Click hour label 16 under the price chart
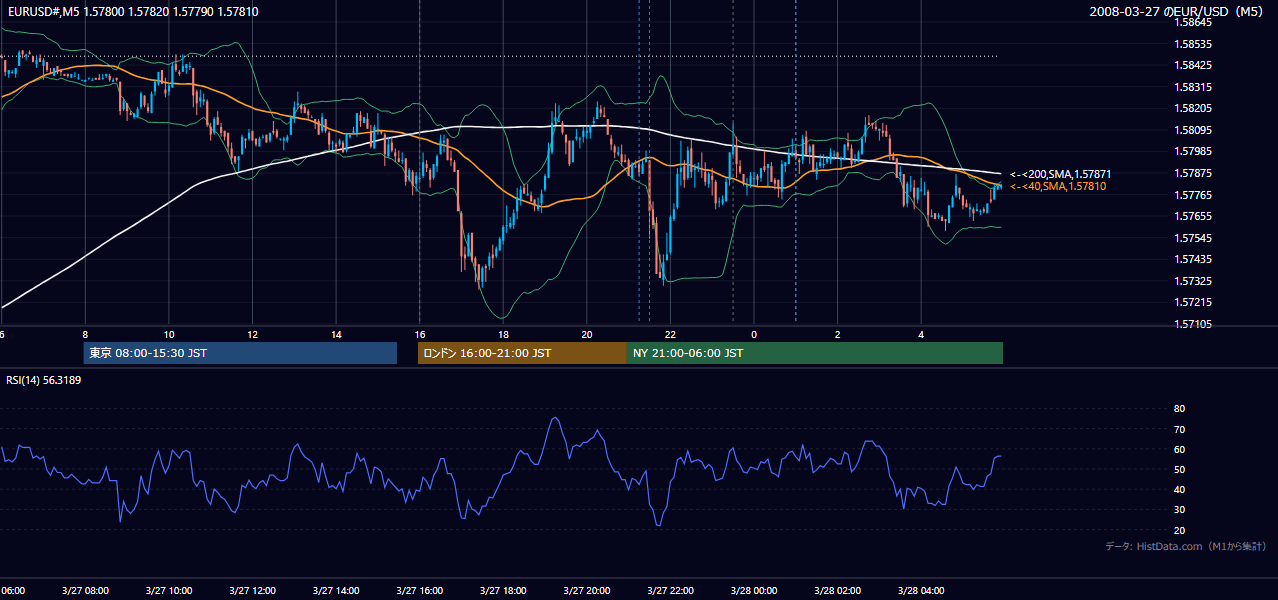Viewport: 1278px width, 600px height. [420, 335]
